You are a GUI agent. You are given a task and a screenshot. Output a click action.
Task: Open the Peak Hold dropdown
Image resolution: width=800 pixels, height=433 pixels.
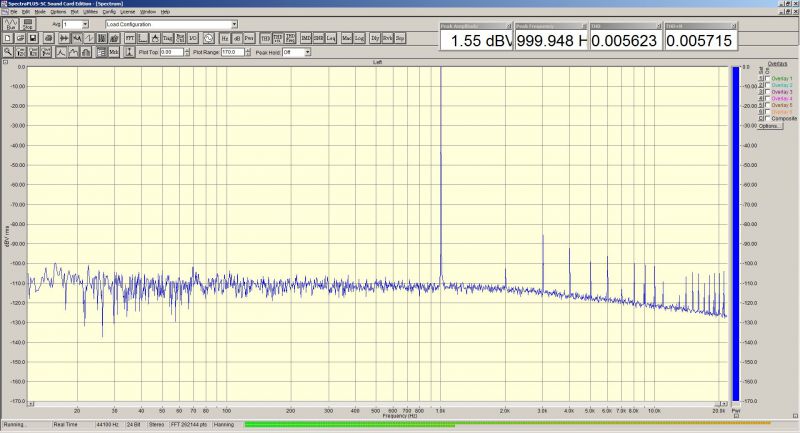point(308,52)
